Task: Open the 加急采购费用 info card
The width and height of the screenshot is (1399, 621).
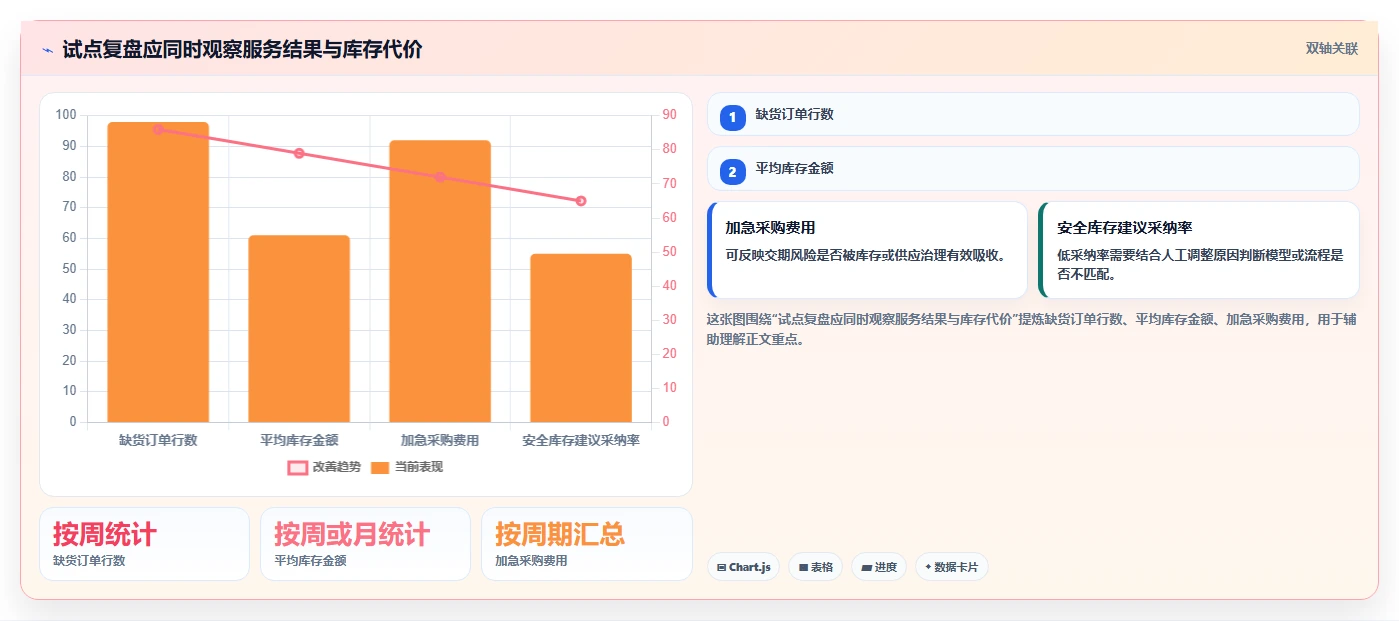Action: [867, 250]
